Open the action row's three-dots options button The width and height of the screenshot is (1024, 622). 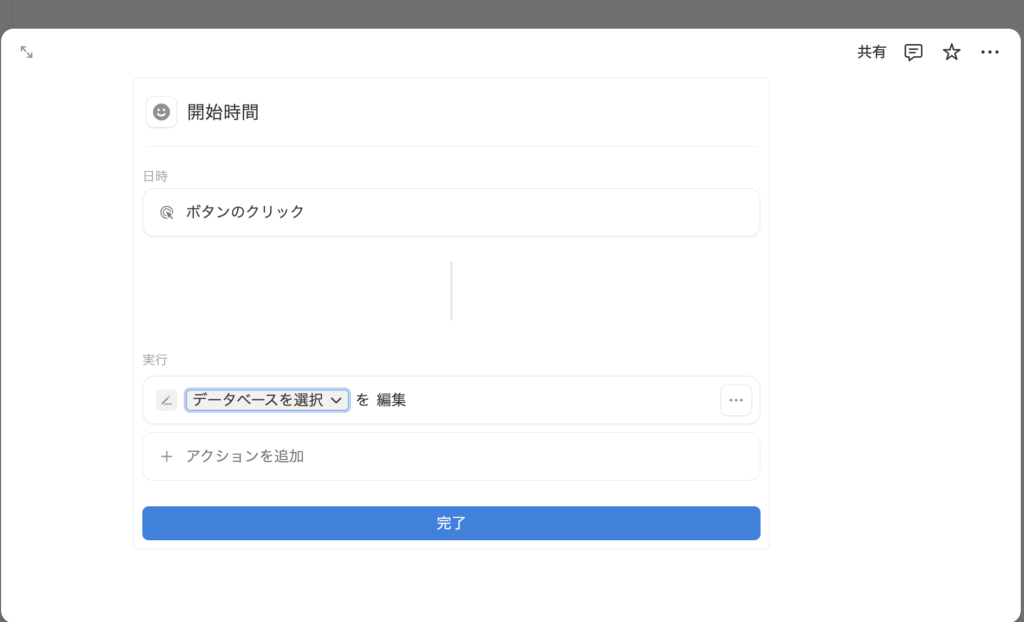736,400
